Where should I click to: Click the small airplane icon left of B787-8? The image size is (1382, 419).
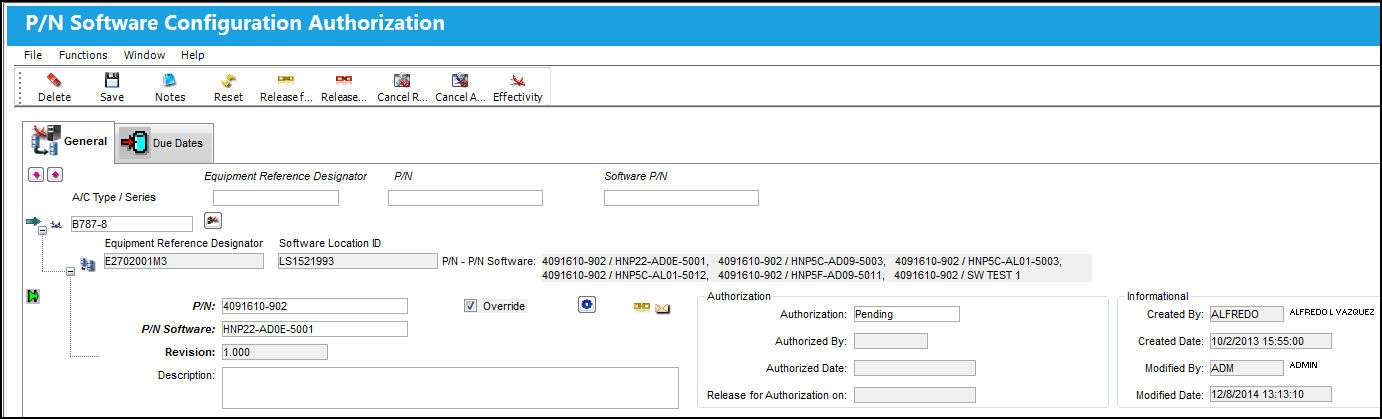point(56,224)
